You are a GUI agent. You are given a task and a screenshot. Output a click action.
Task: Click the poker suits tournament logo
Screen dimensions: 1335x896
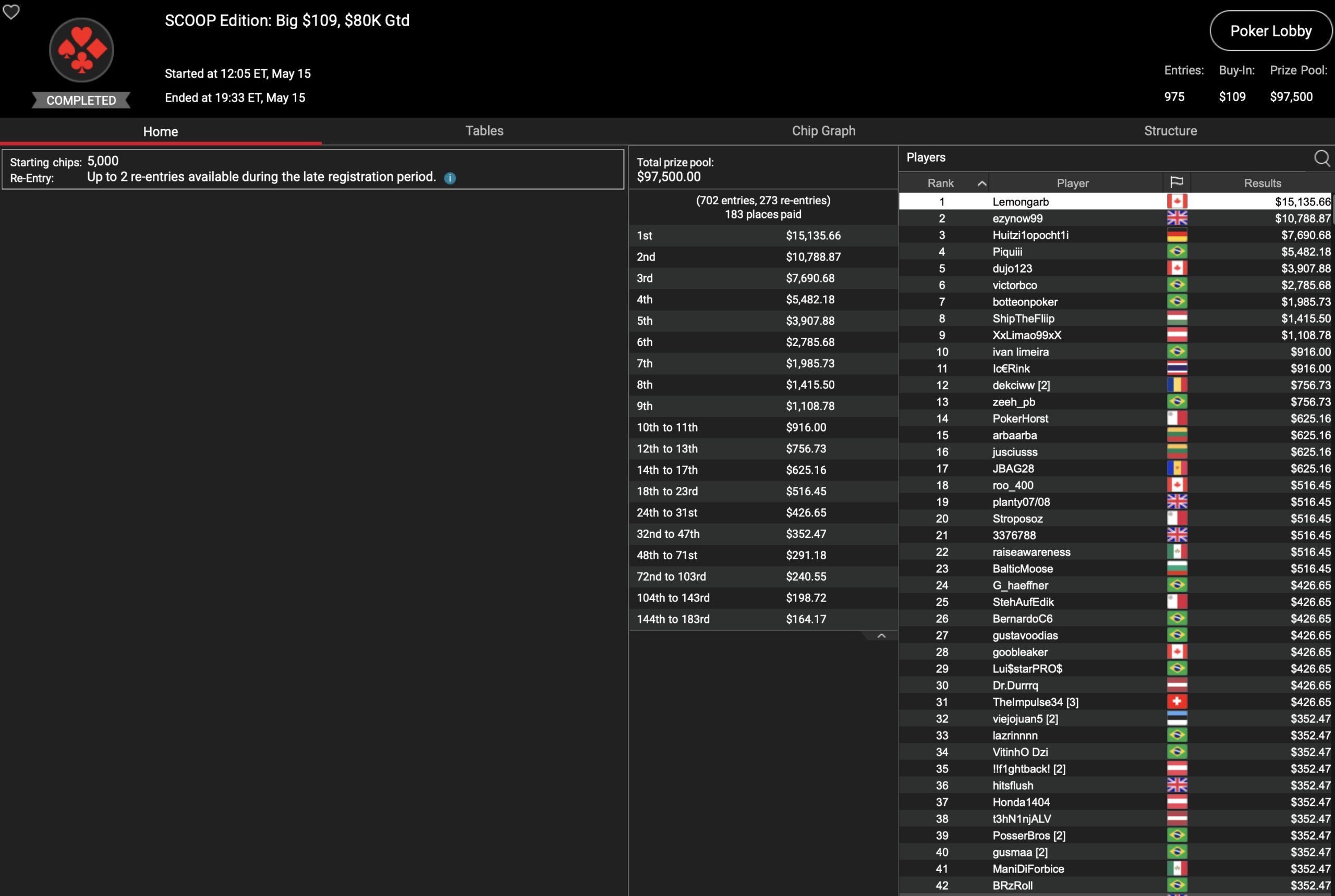click(x=81, y=50)
